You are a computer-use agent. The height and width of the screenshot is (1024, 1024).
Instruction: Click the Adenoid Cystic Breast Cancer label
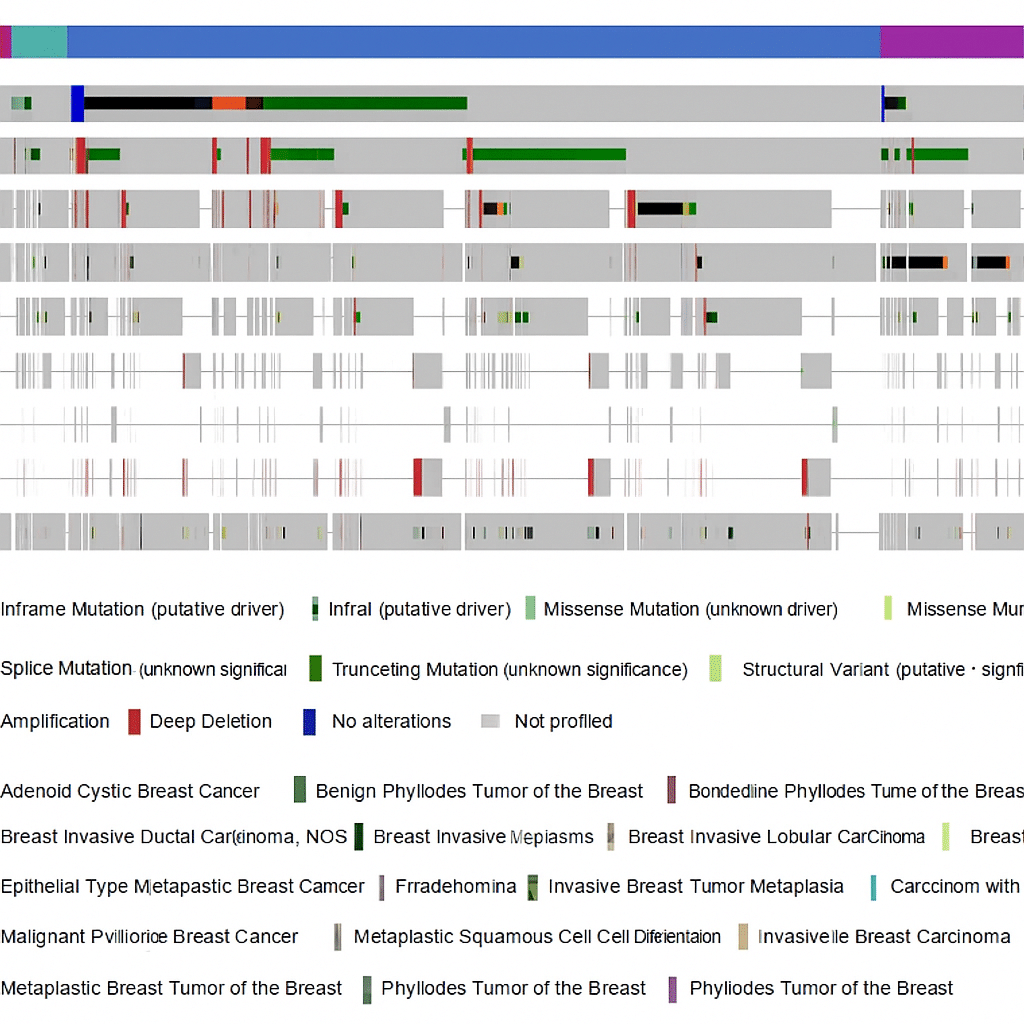tap(130, 791)
